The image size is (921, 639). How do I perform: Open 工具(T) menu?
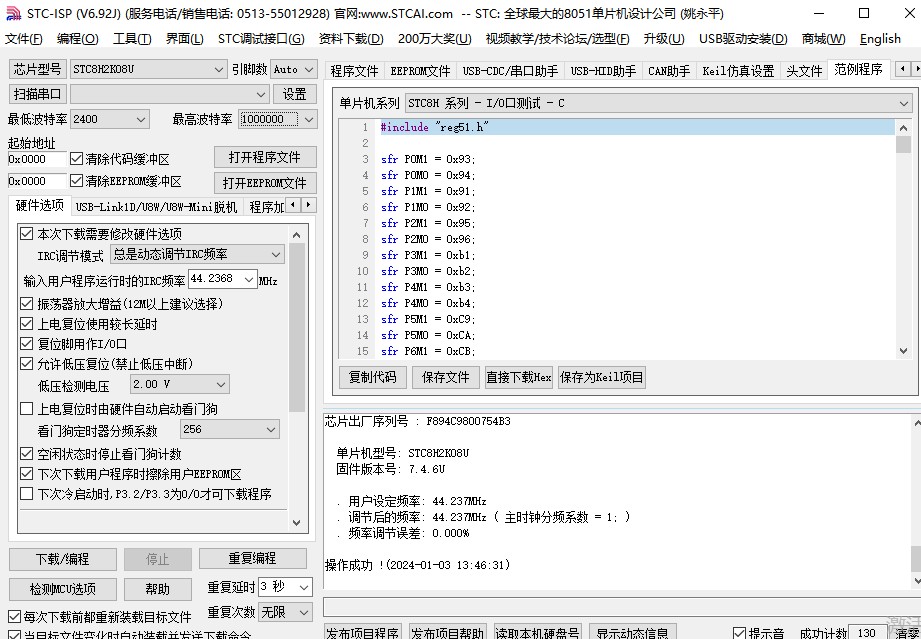pyautogui.click(x=132, y=39)
